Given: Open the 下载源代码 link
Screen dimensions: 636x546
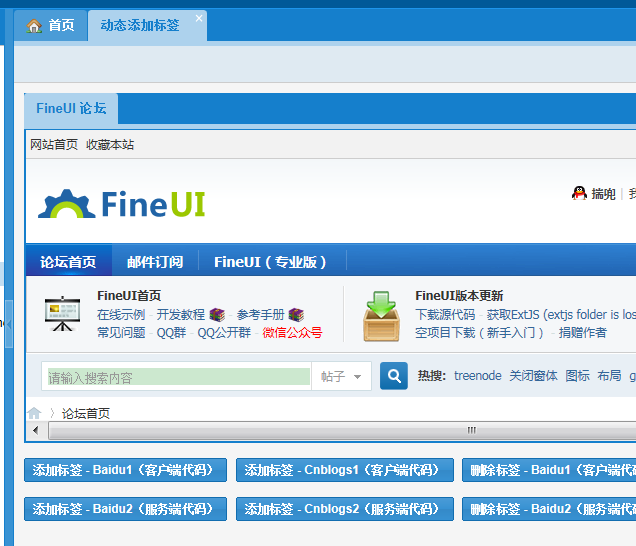Looking at the screenshot, I should click(x=445, y=314).
